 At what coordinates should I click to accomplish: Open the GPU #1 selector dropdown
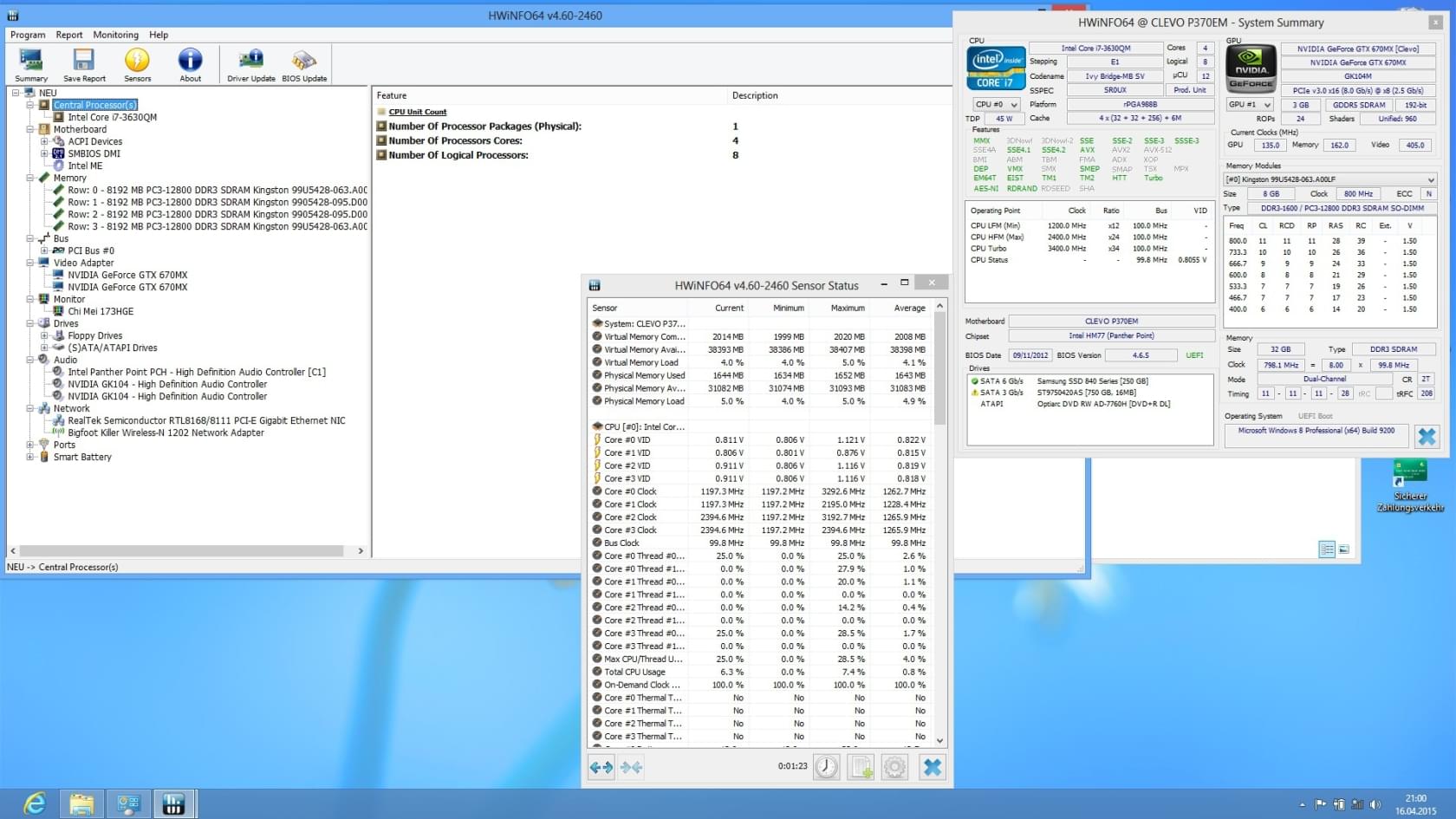pyautogui.click(x=1249, y=104)
